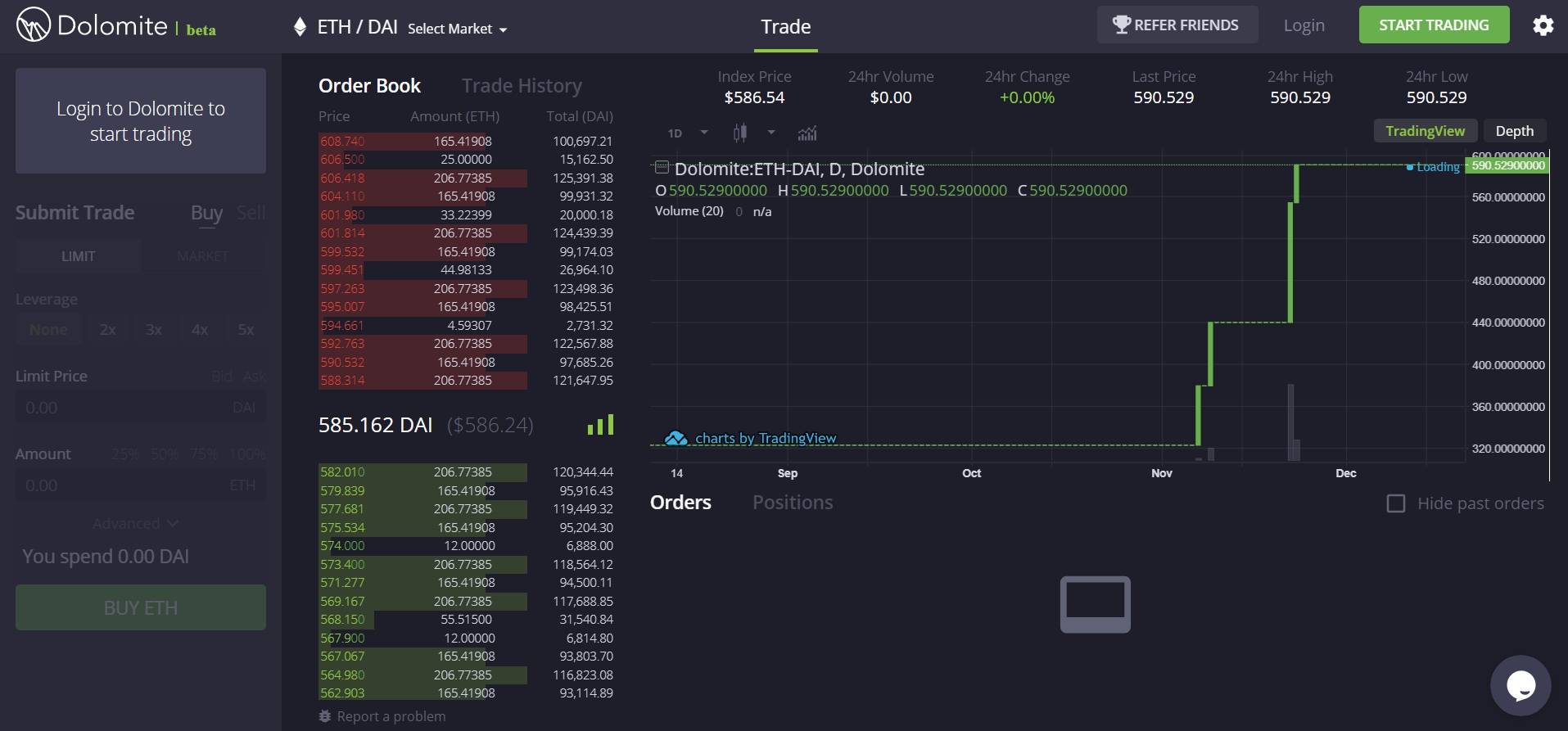Click the BUY ETH button
1568x731 pixels.
(x=141, y=607)
